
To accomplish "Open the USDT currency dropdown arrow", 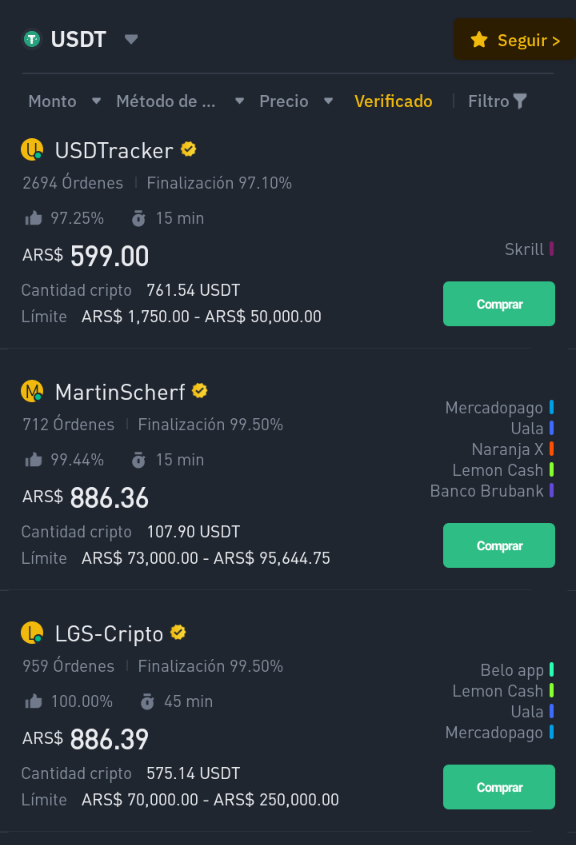I will point(131,39).
